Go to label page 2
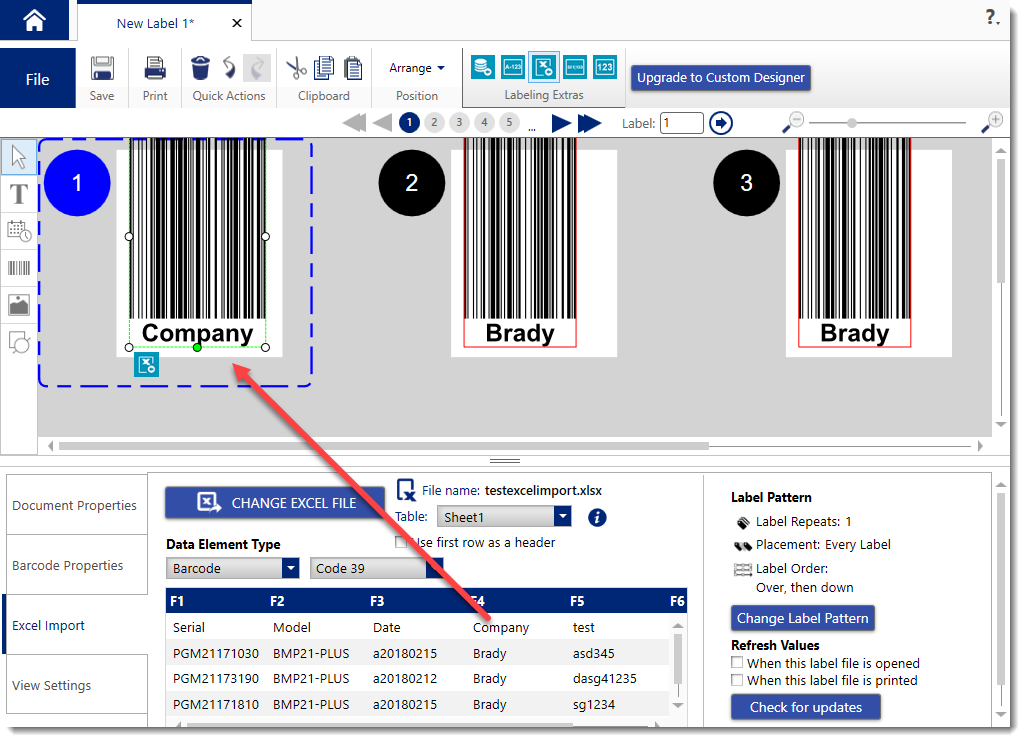This screenshot has width=1025, height=742. (x=434, y=122)
